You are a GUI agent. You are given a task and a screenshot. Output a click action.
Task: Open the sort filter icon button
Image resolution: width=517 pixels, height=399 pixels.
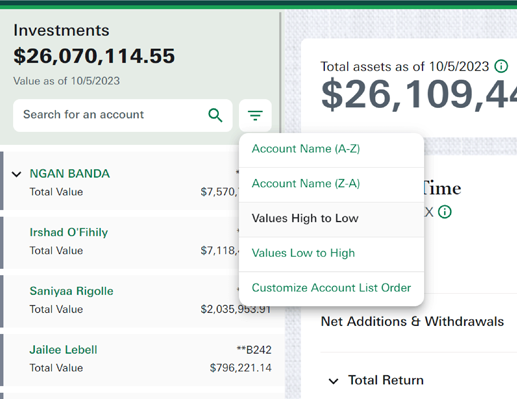[255, 115]
